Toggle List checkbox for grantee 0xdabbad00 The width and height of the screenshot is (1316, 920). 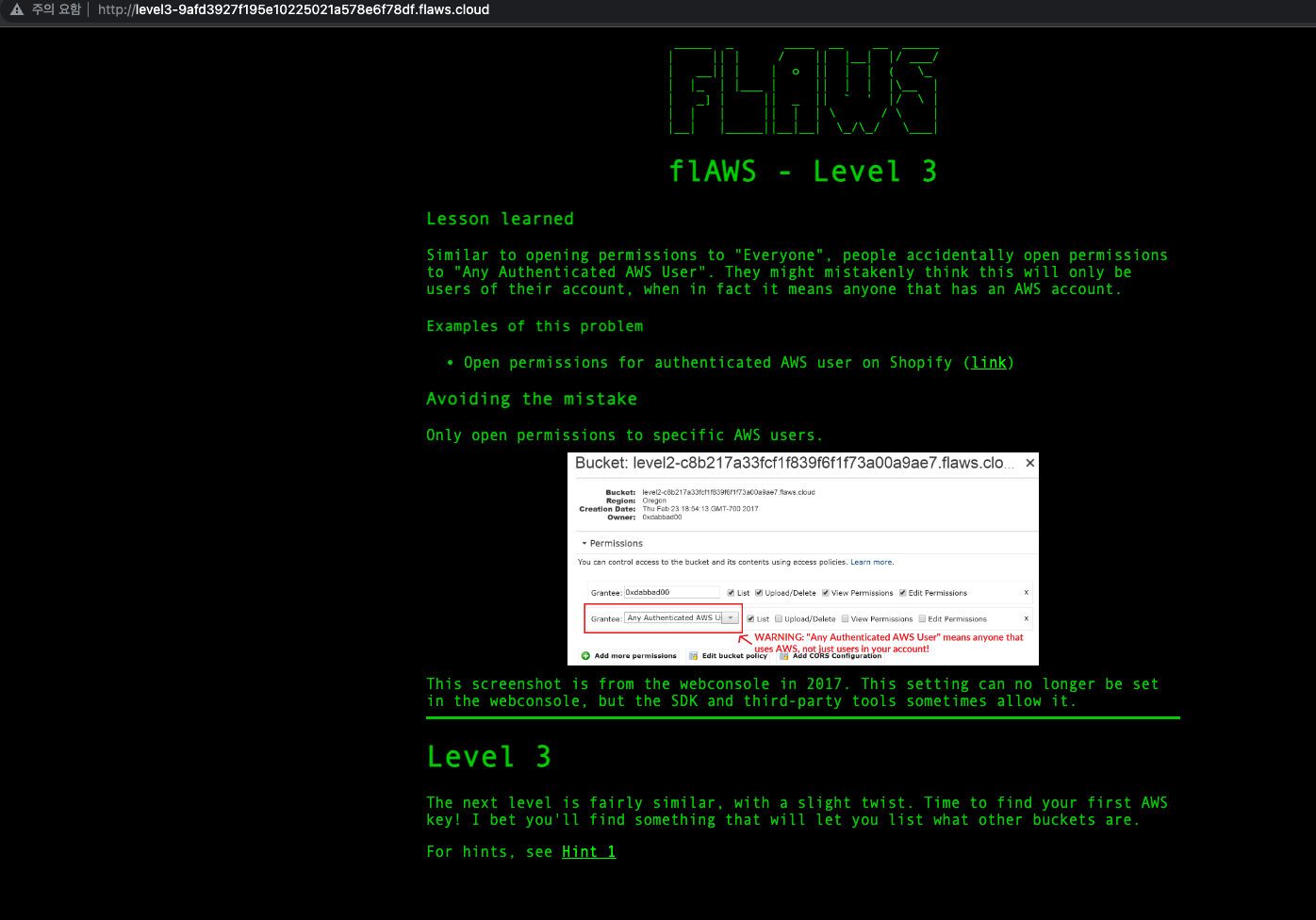tap(731, 593)
